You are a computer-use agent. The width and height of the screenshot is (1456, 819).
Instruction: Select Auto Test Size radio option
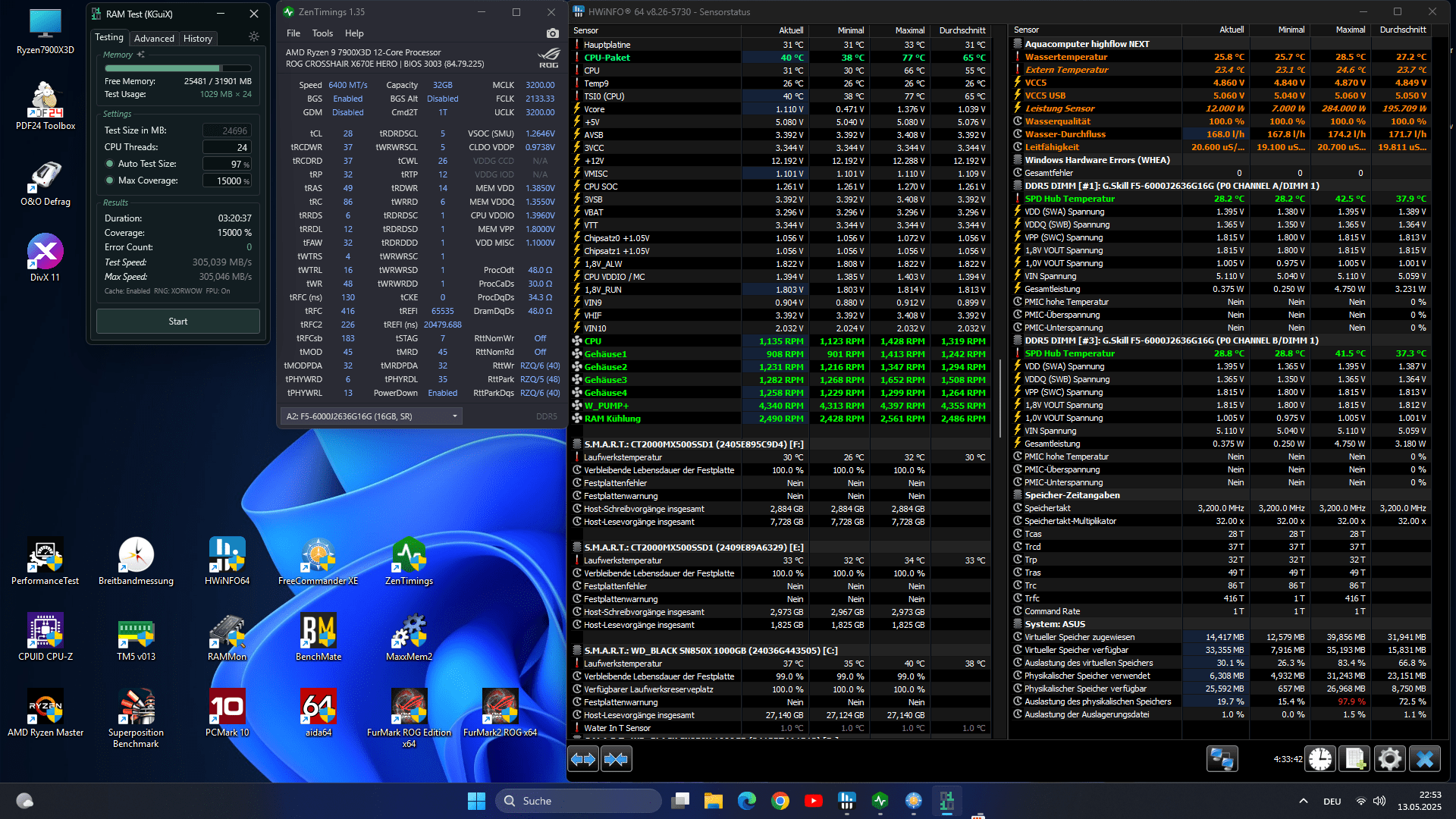click(x=110, y=164)
